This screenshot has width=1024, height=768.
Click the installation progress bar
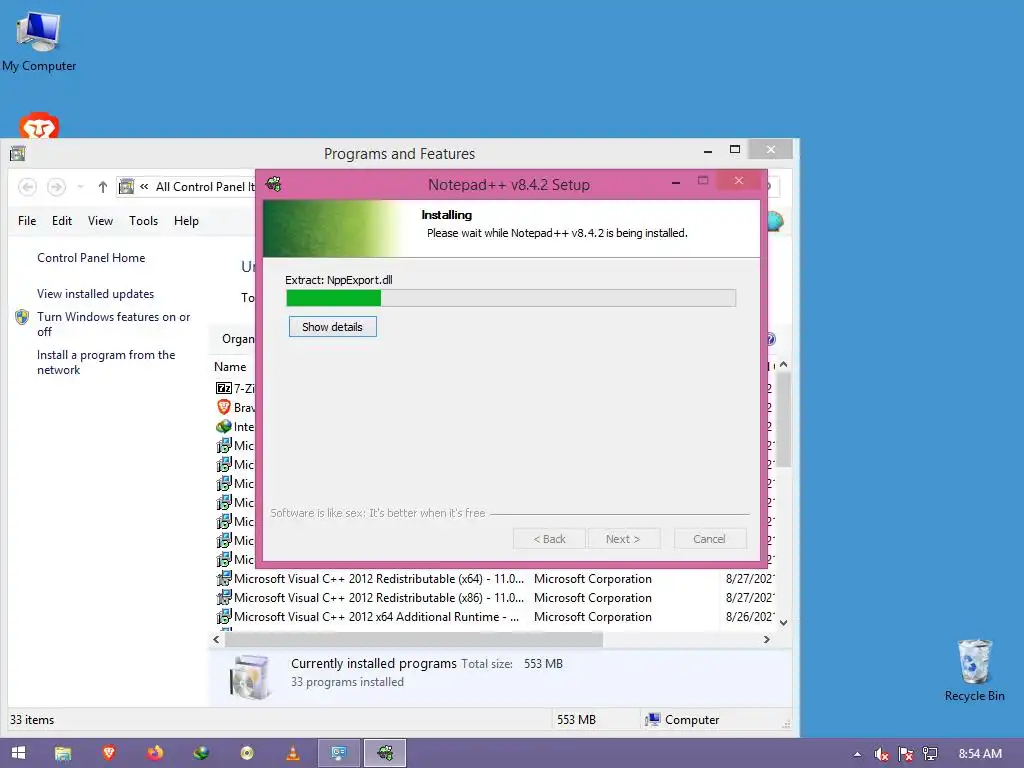(x=511, y=298)
